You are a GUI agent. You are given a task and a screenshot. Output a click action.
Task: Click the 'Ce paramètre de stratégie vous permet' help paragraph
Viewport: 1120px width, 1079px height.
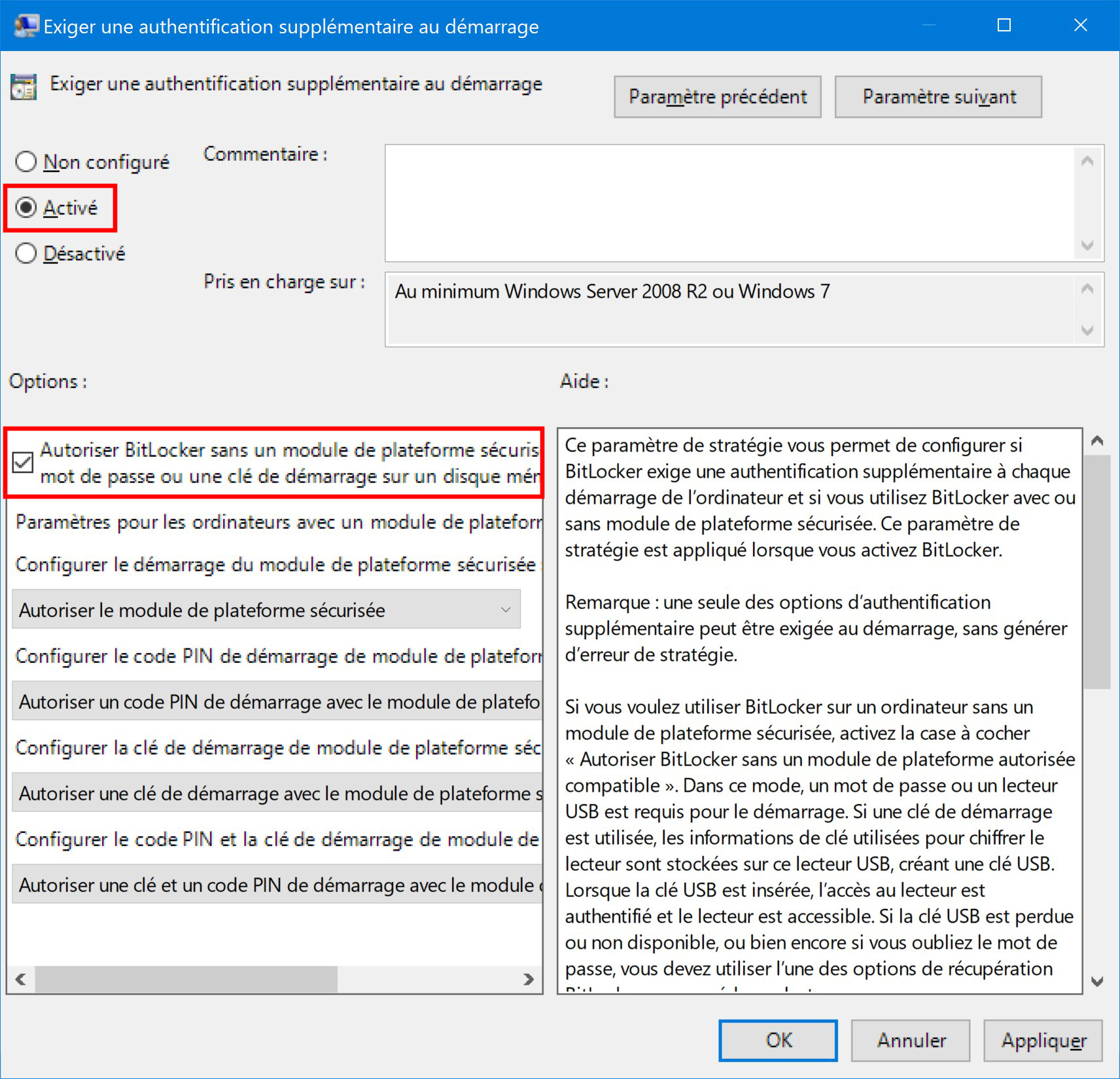820,497
